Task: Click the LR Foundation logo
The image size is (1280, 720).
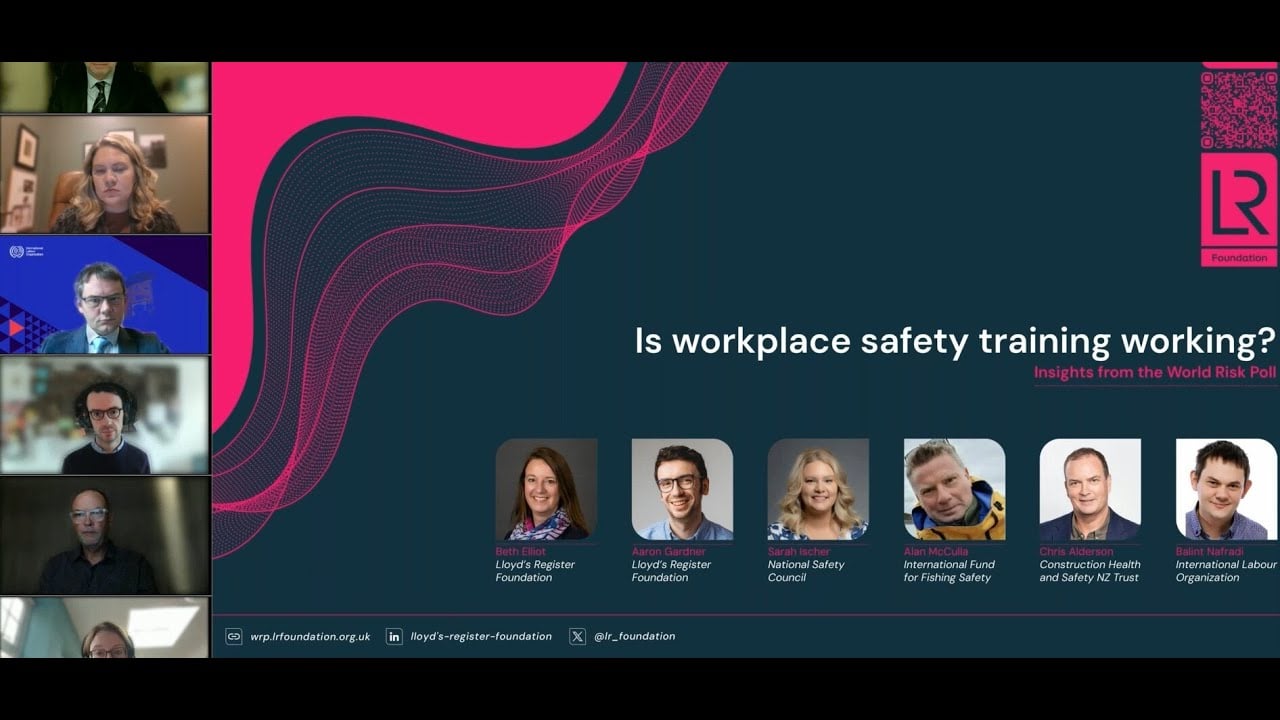Action: 1239,210
